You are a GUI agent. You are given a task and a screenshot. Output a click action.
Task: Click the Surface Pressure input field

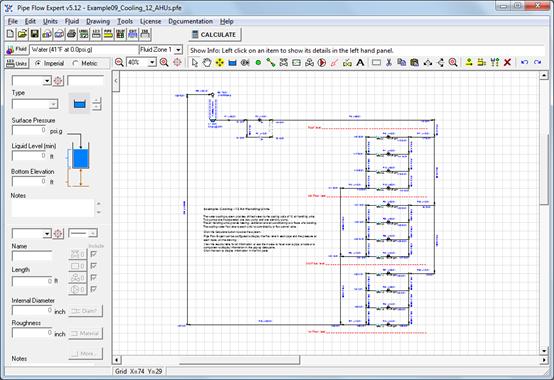(x=29, y=130)
